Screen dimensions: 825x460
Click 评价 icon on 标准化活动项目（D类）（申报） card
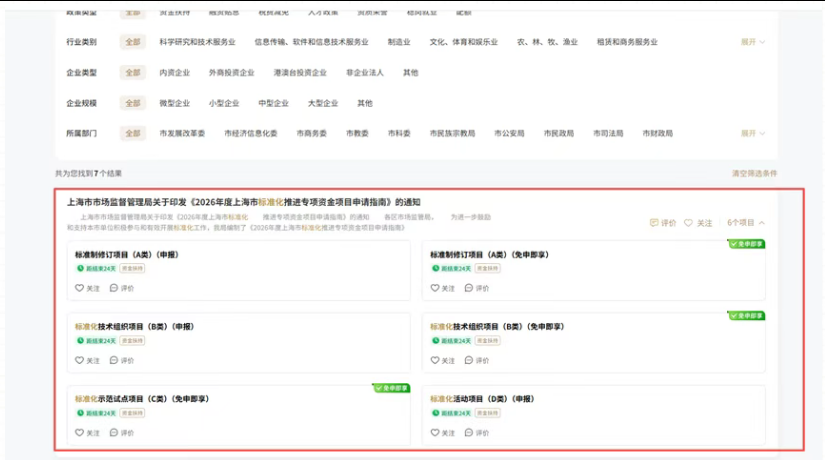[x=469, y=432]
